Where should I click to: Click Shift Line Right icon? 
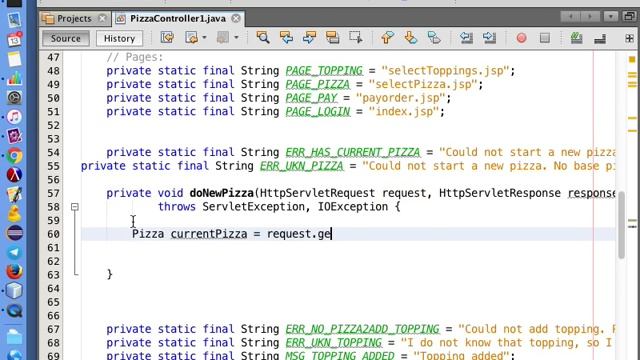pyautogui.click(x=489, y=38)
